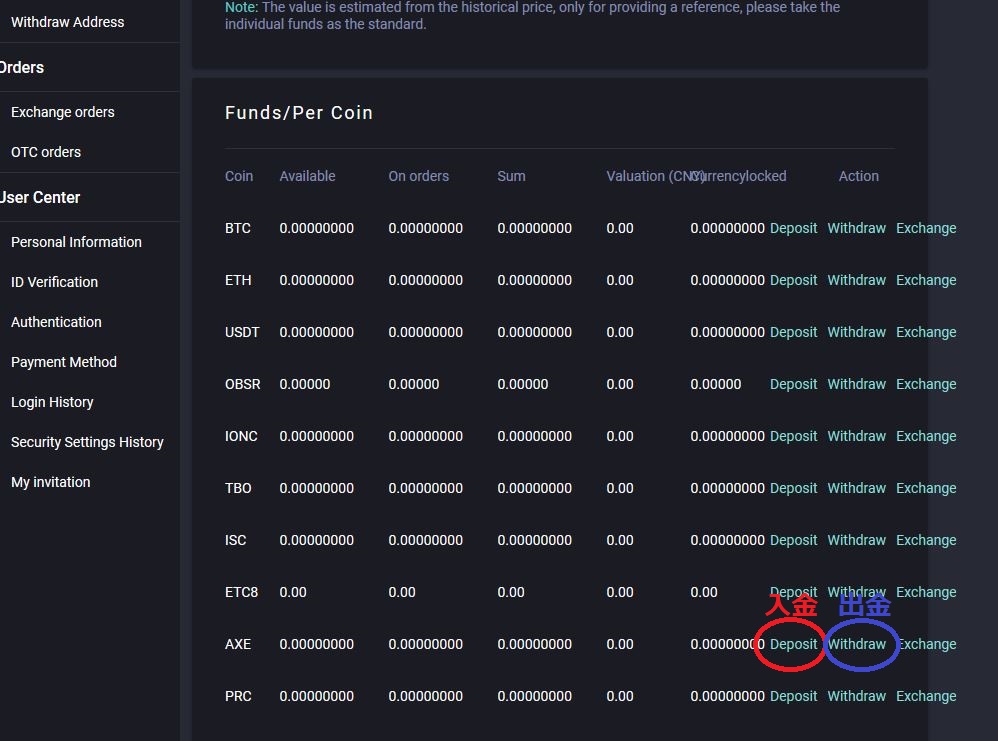Go to OTC orders

point(46,152)
